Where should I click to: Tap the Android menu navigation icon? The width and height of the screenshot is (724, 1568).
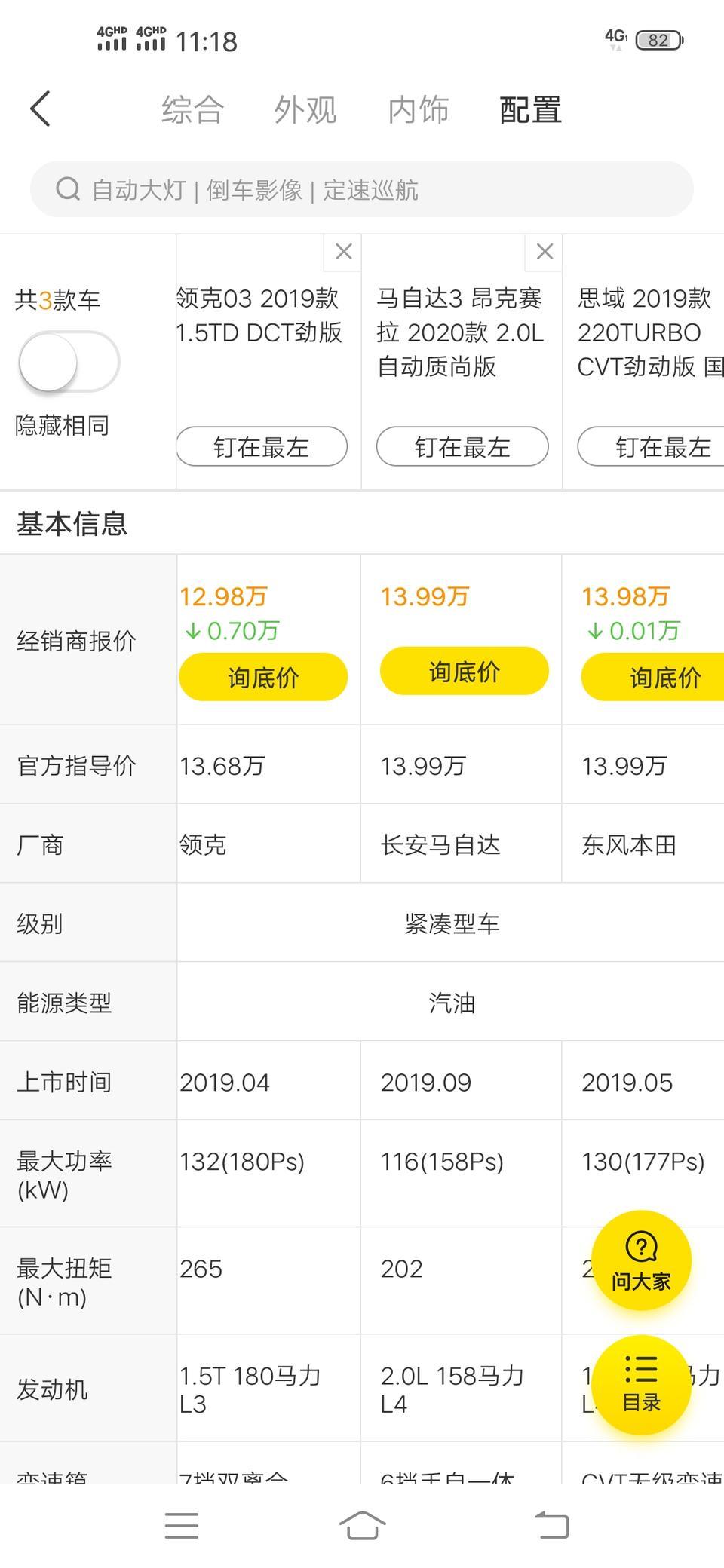(x=182, y=1526)
